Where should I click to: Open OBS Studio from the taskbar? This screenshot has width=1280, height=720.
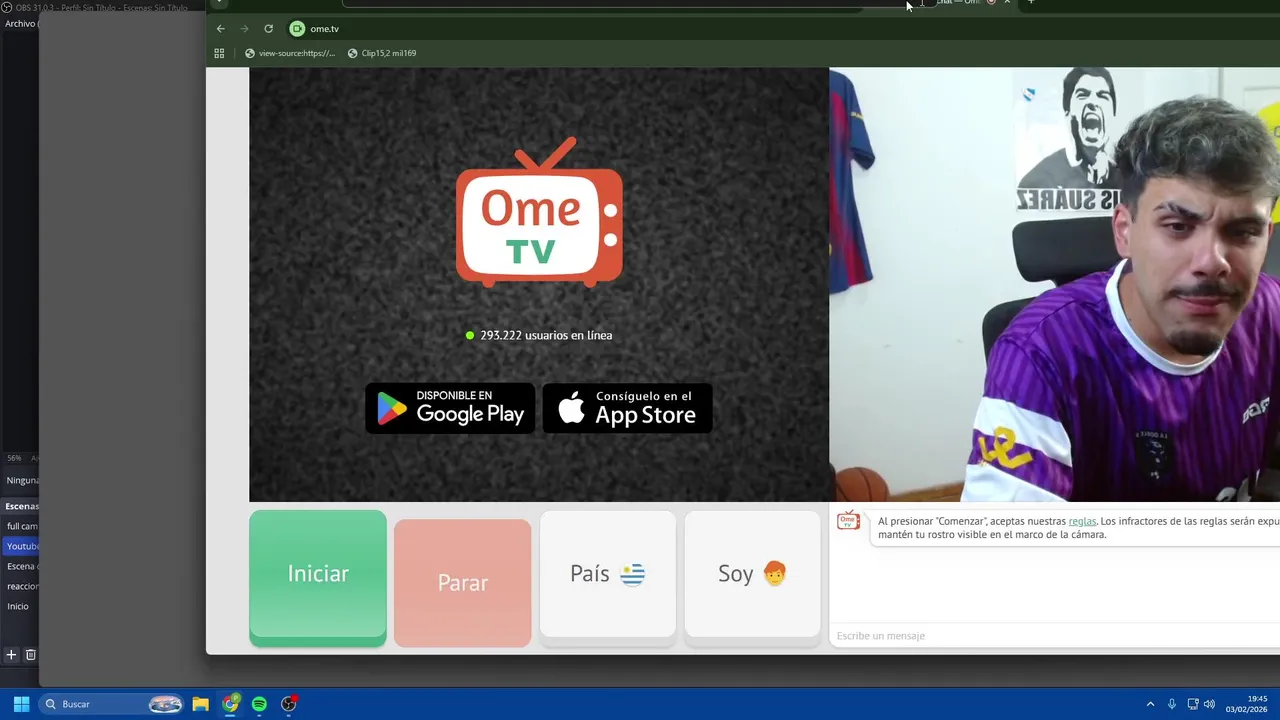(x=289, y=704)
